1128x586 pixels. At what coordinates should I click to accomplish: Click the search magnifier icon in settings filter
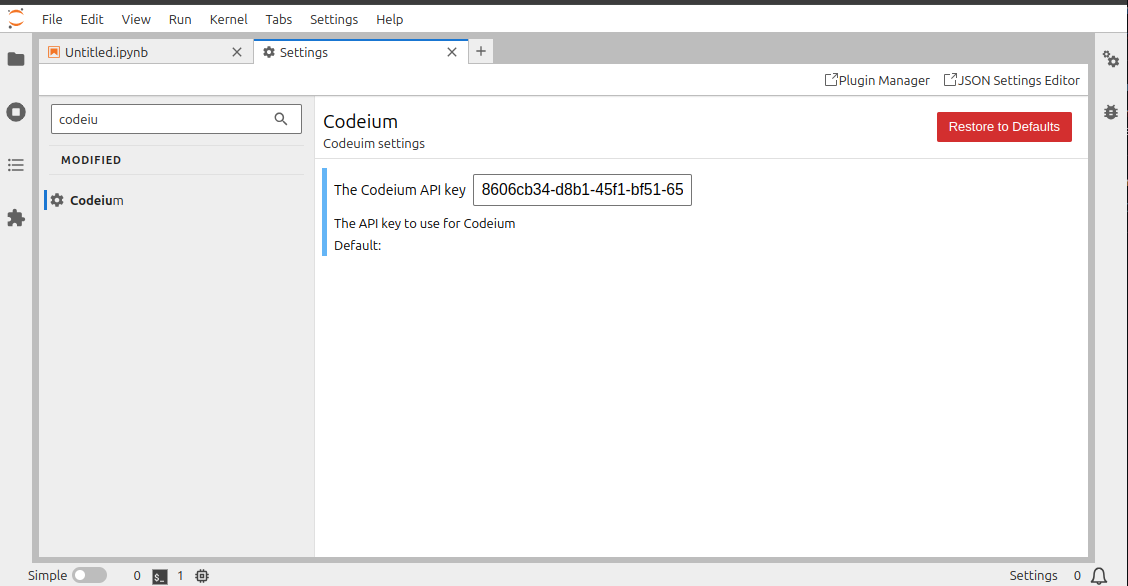pyautogui.click(x=281, y=119)
